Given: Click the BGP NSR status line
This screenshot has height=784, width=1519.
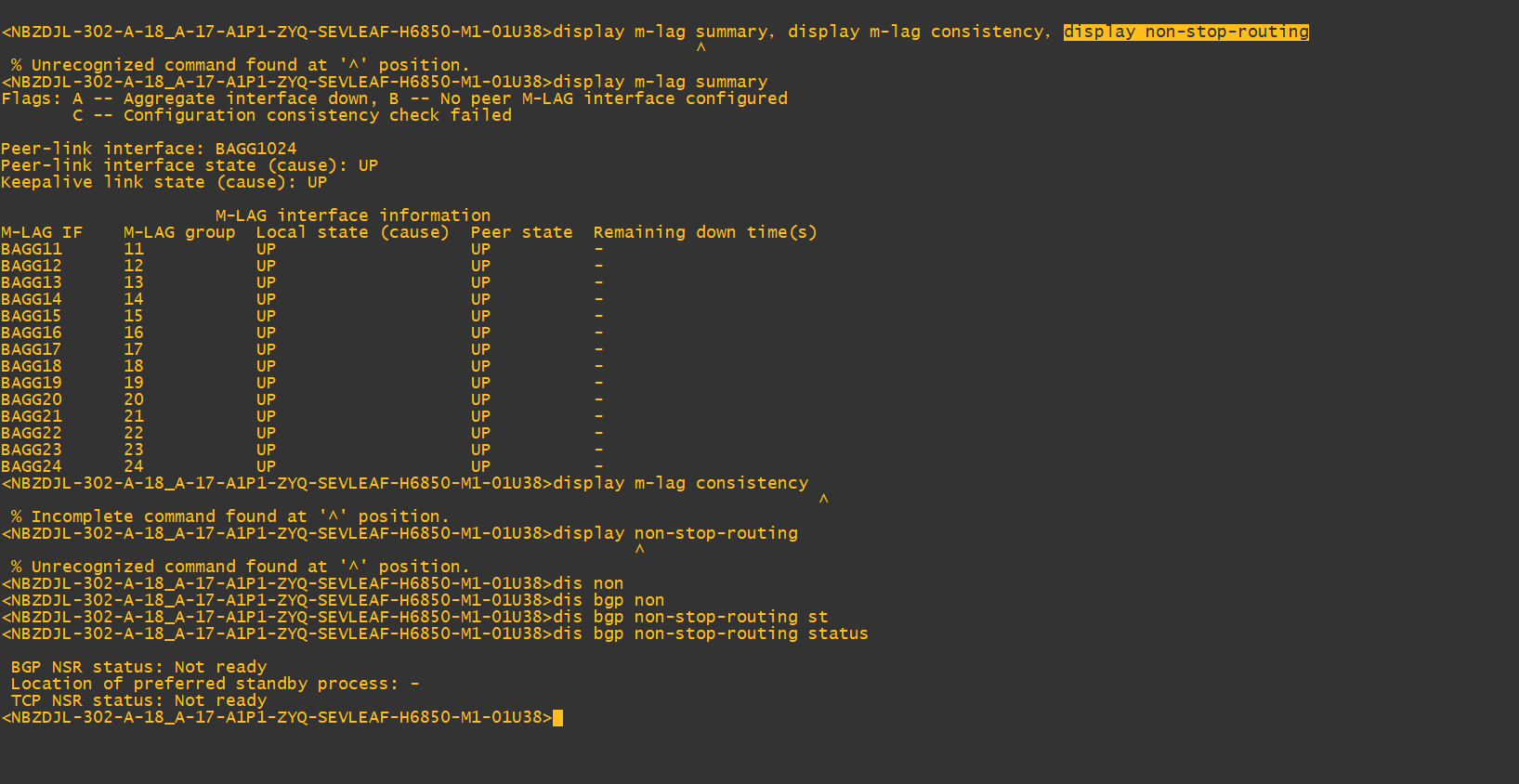Looking at the screenshot, I should (138, 667).
